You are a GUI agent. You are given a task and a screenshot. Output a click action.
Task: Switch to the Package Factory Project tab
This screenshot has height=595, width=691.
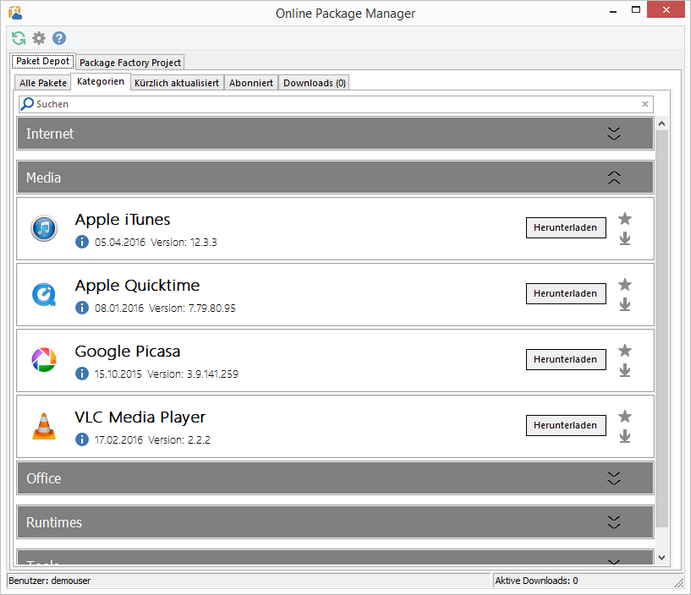pos(130,62)
